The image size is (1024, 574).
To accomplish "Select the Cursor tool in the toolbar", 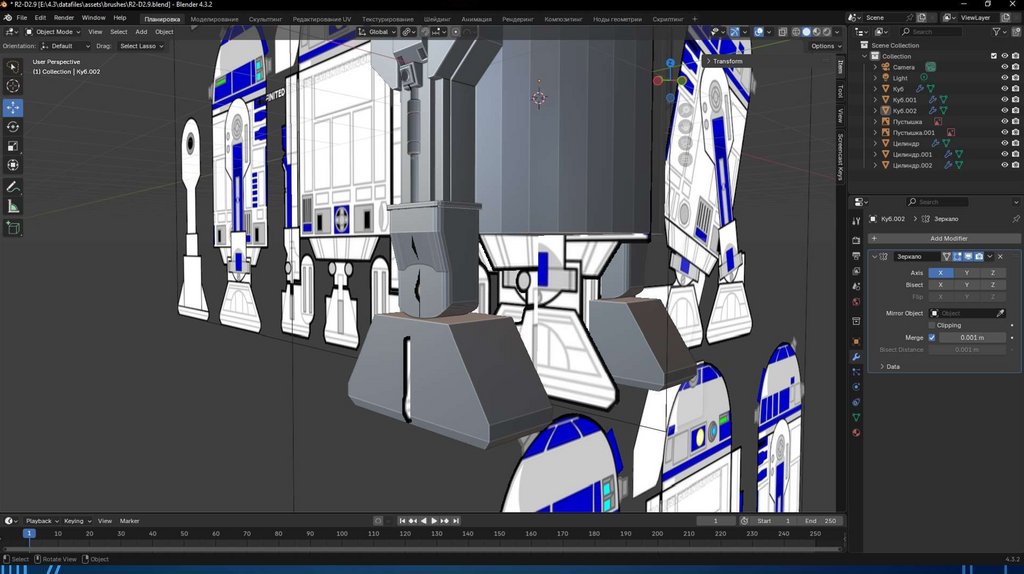I will 13,86.
